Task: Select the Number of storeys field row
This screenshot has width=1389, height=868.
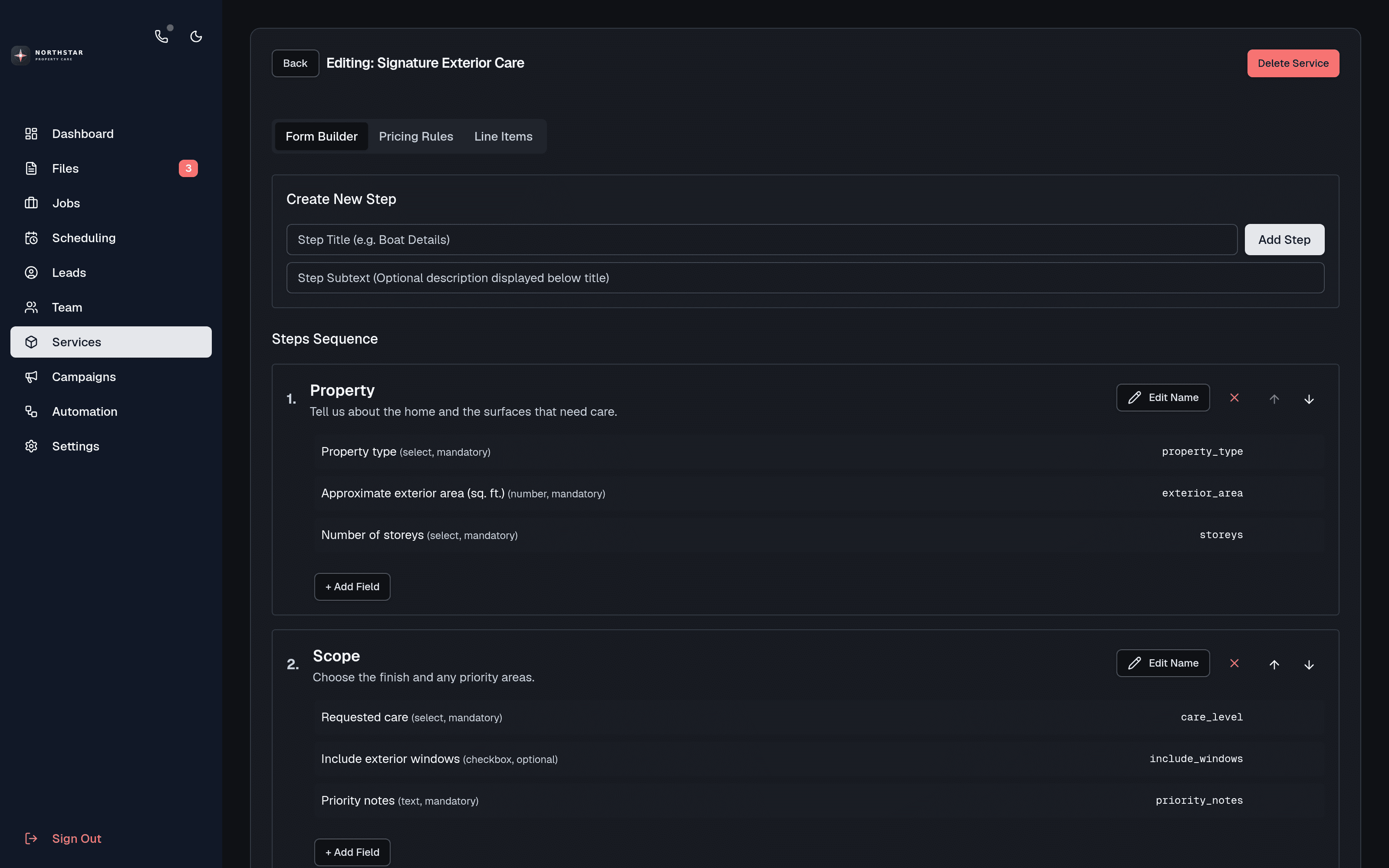Action: pos(819,535)
